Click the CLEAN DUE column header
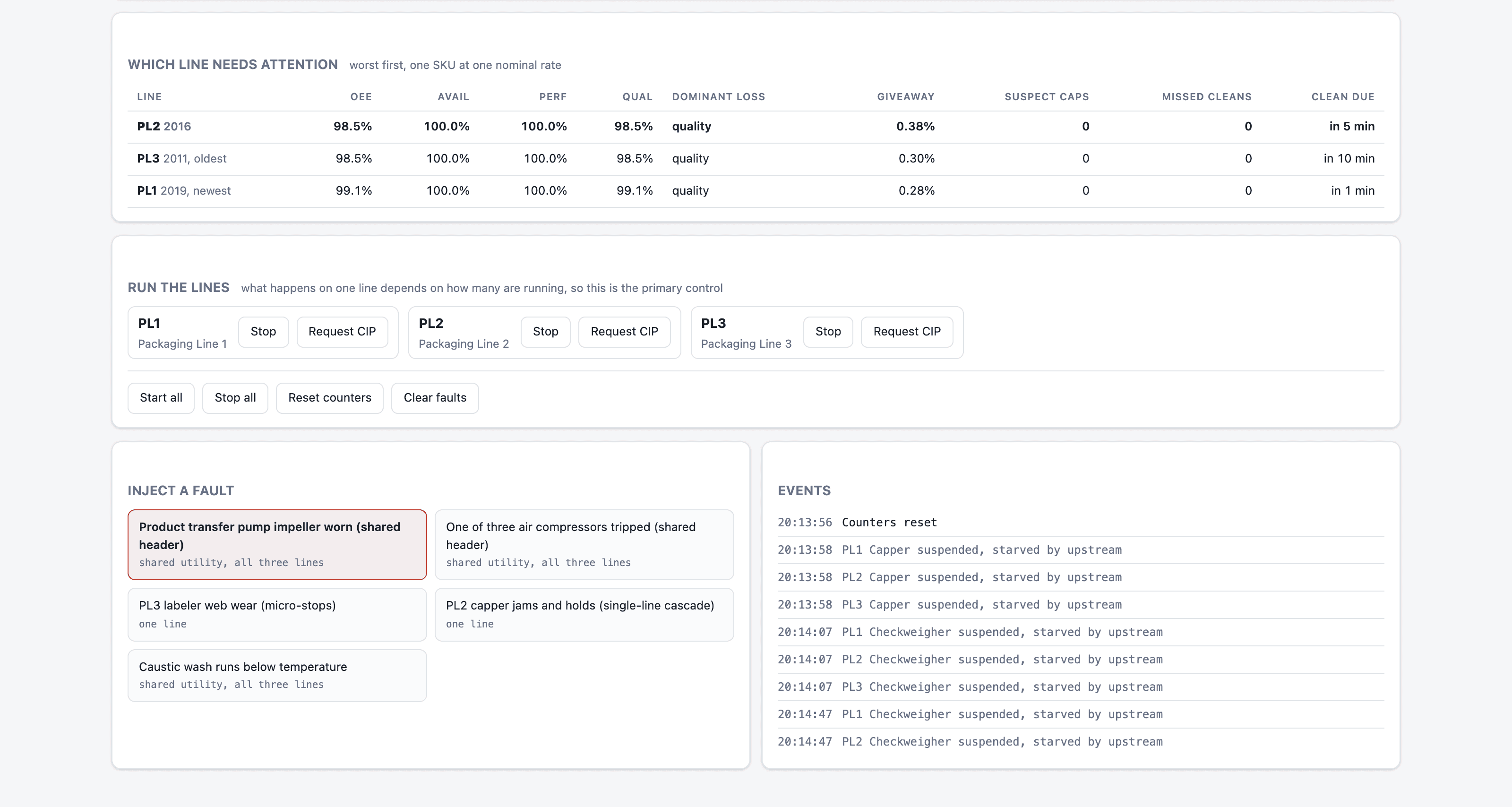The height and width of the screenshot is (807, 1512). point(1343,97)
